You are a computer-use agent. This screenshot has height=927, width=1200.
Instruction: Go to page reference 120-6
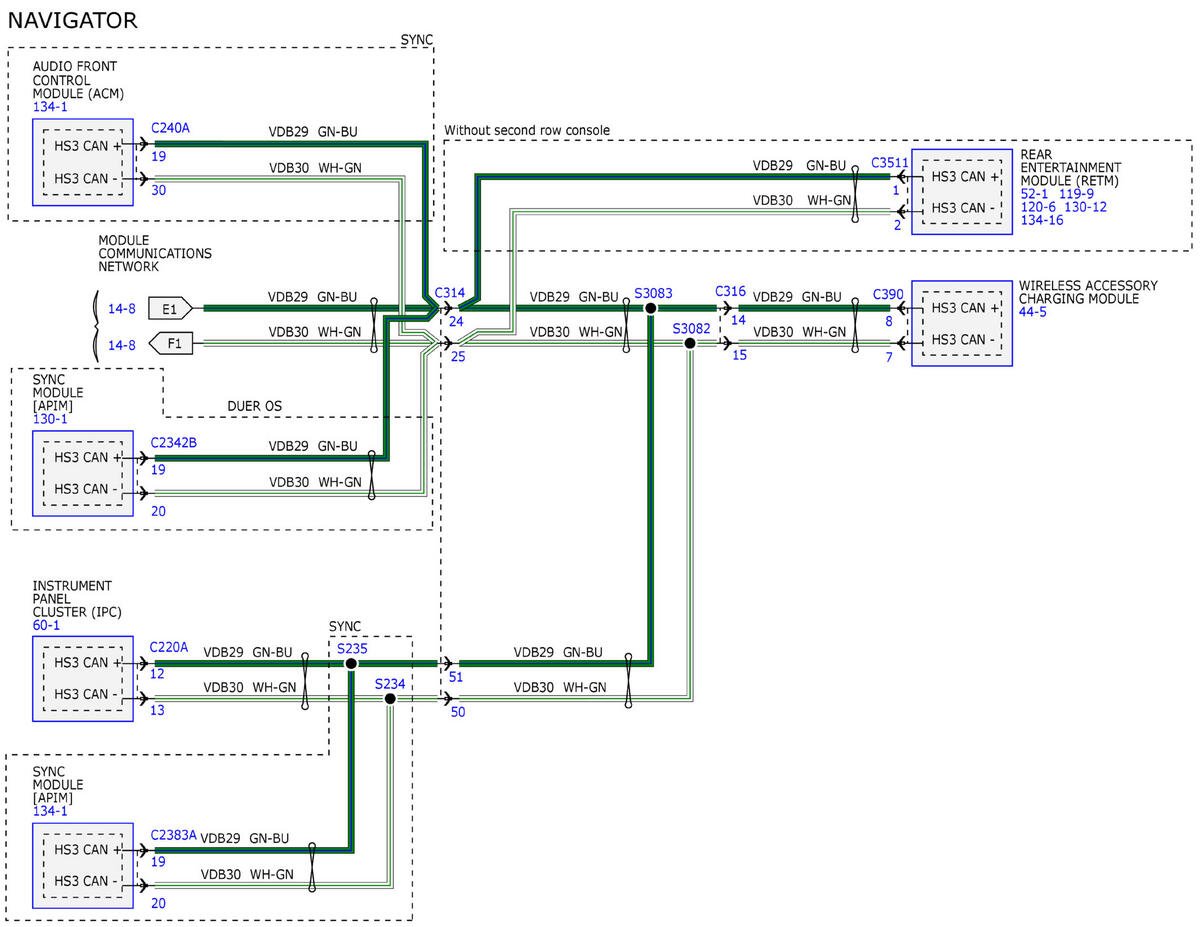click(1038, 206)
